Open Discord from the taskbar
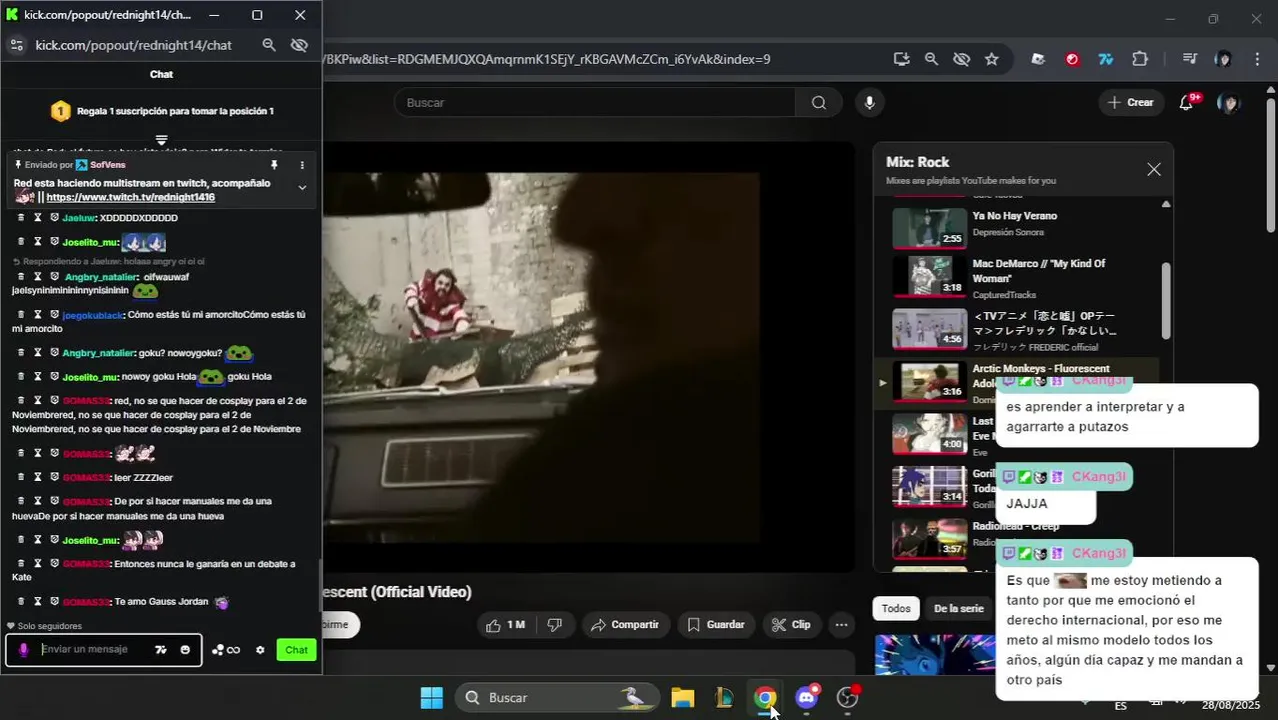 pos(807,698)
